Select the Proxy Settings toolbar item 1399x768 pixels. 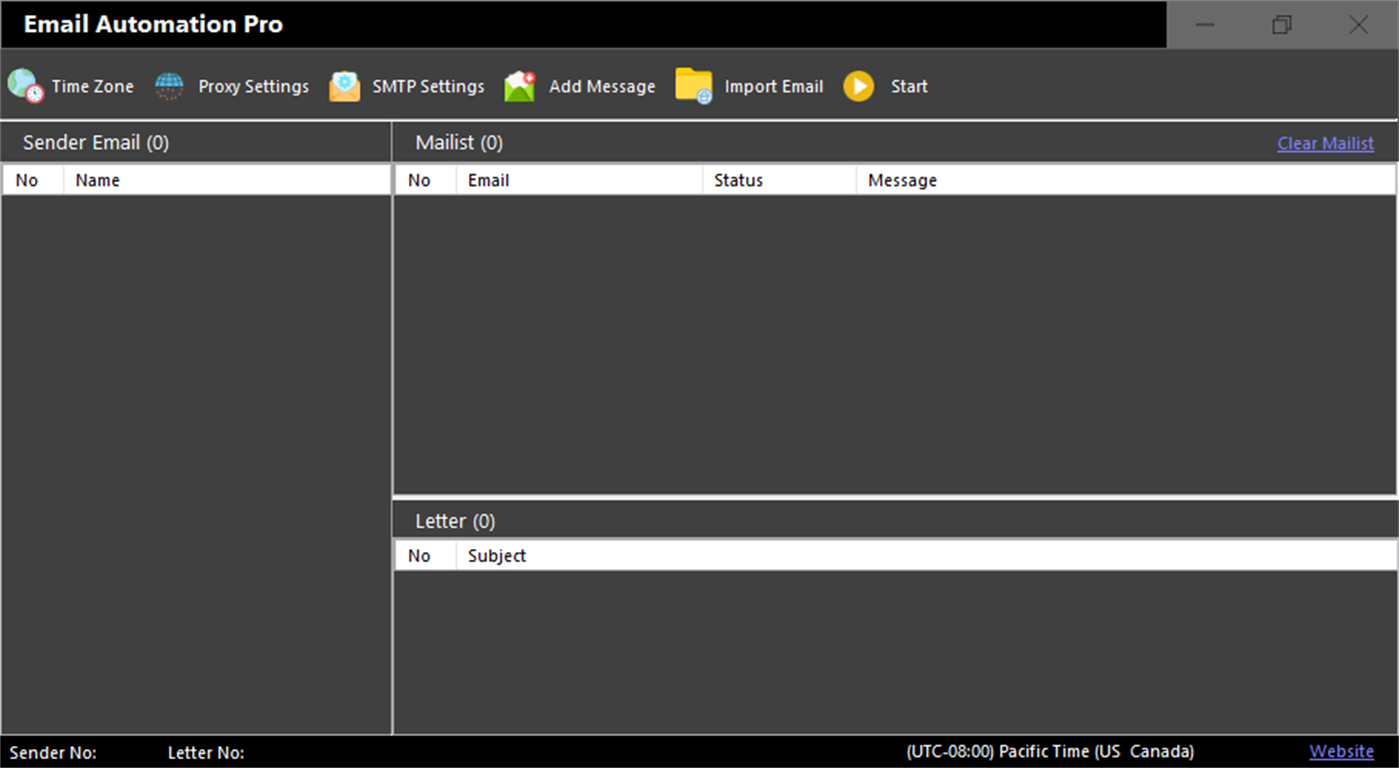253,86
